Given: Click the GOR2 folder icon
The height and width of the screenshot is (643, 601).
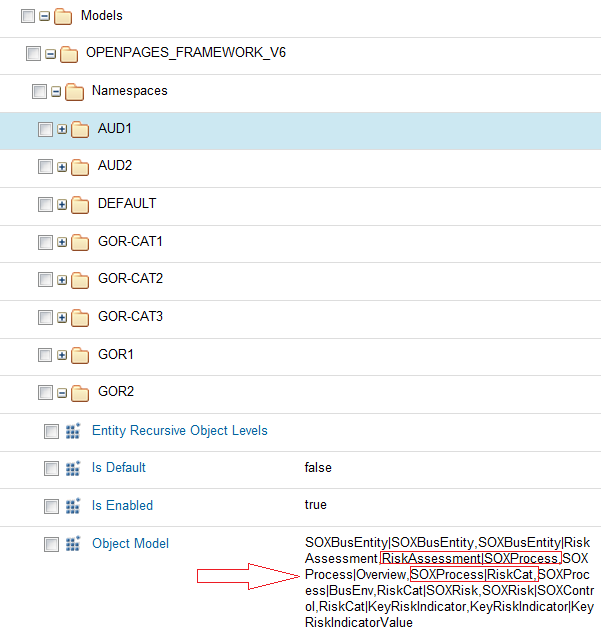Looking at the screenshot, I should coord(80,393).
